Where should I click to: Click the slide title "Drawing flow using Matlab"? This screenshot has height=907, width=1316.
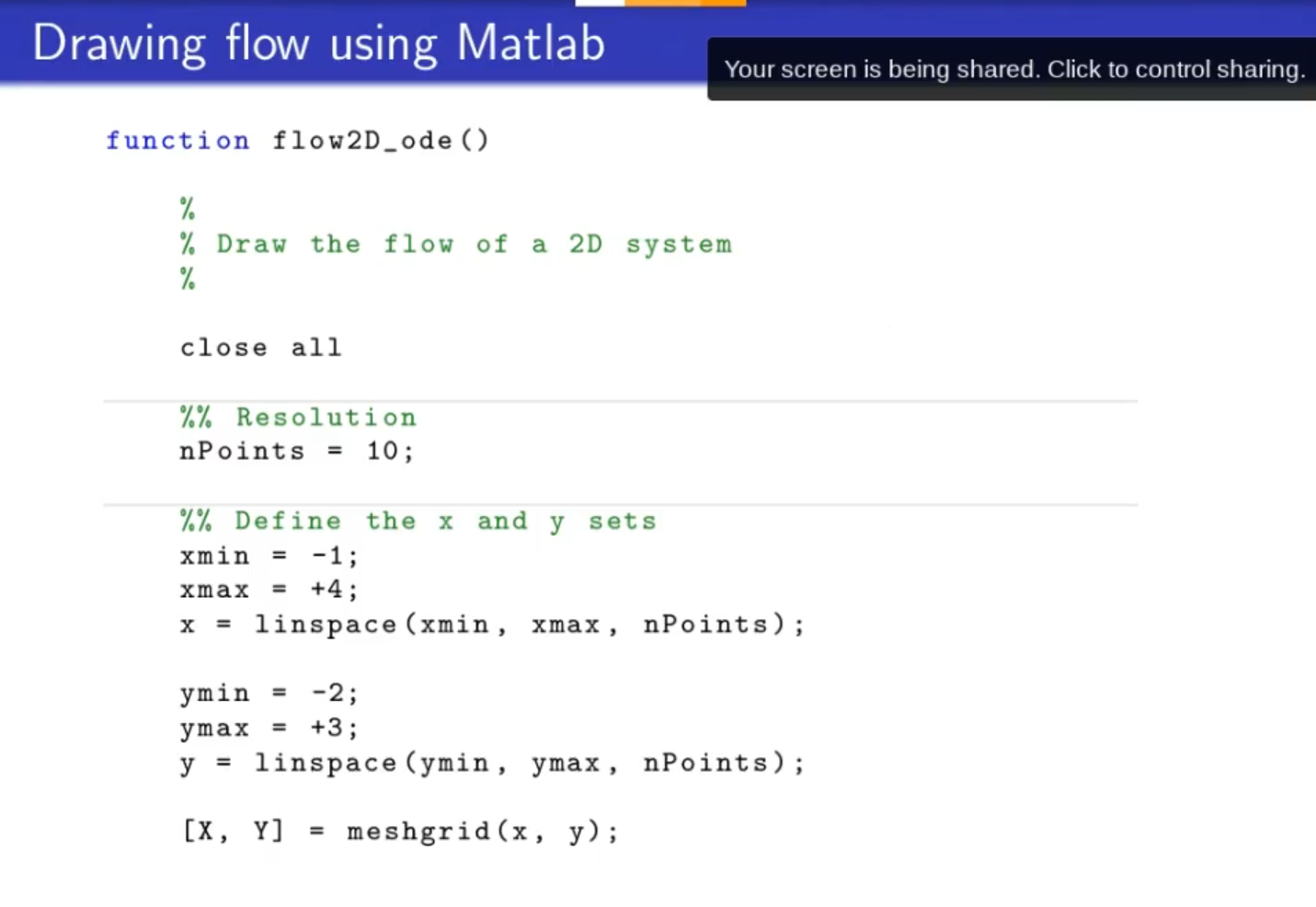pos(319,43)
